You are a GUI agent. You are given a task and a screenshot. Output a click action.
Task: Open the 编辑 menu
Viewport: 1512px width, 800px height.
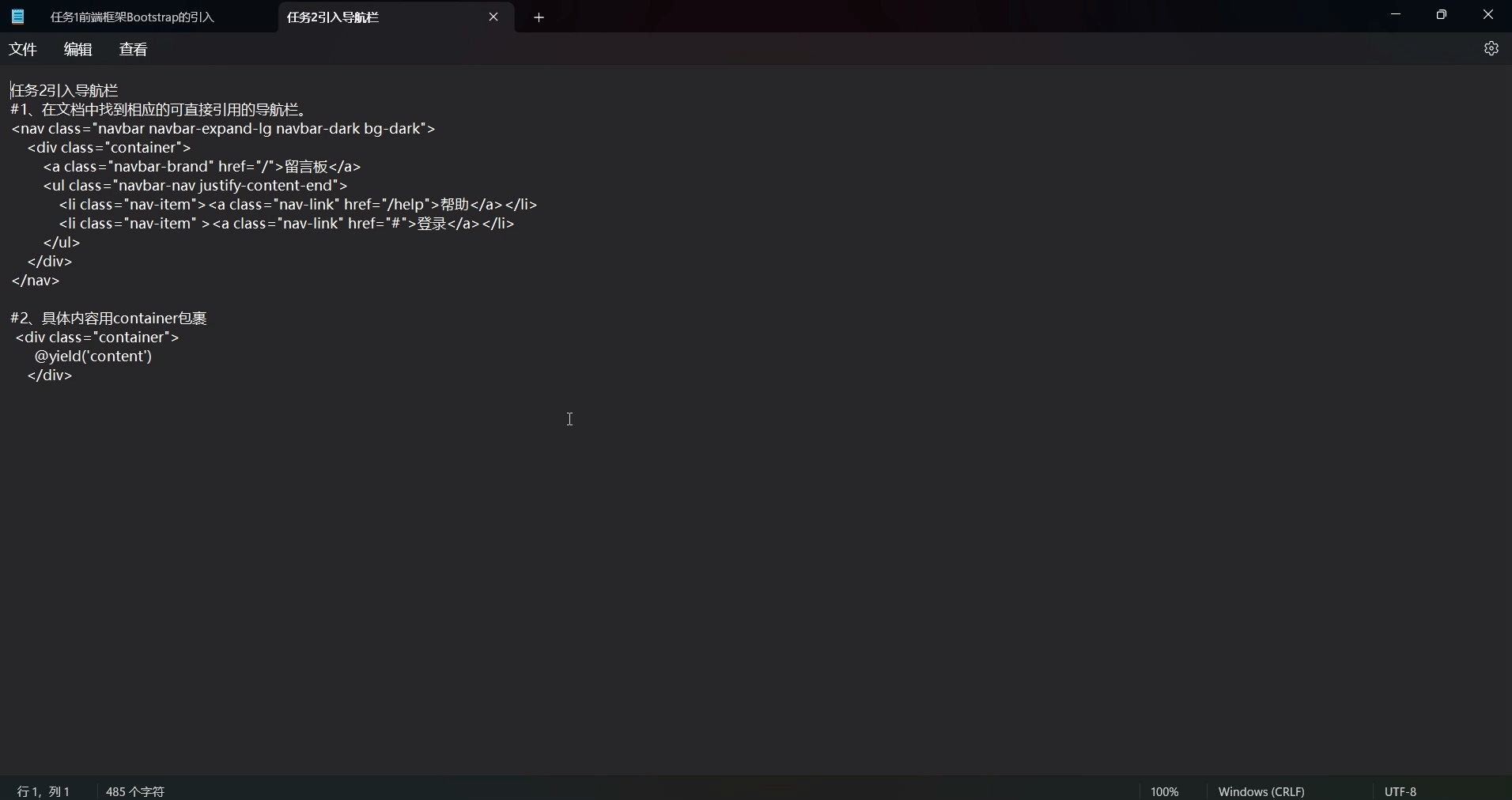[77, 49]
